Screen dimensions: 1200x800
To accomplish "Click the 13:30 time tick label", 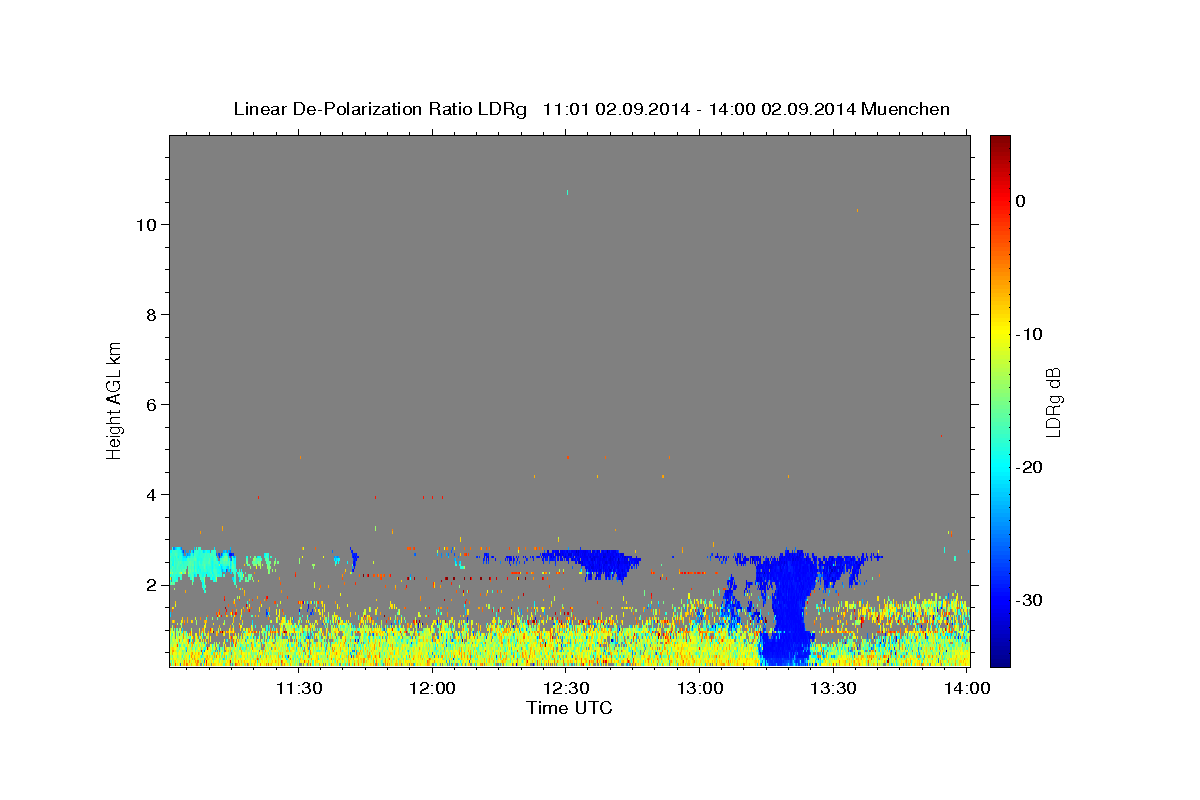I will 833,688.
